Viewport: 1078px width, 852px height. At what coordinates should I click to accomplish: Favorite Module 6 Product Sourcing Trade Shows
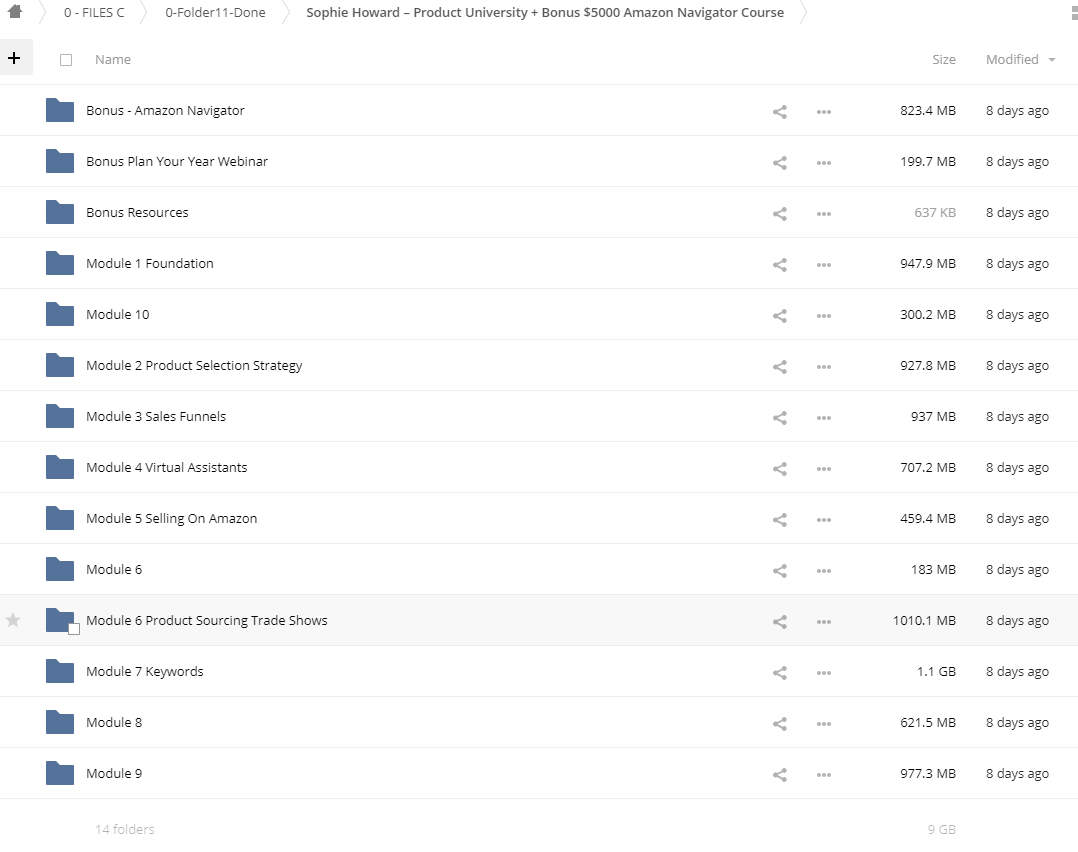(13, 621)
